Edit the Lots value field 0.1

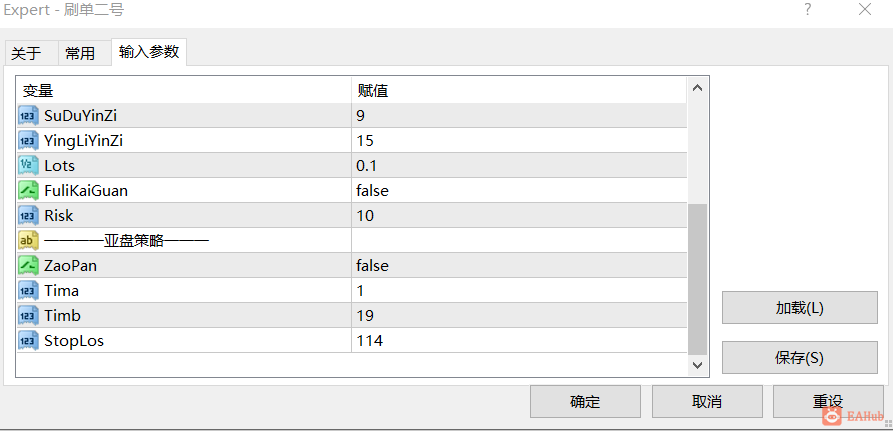point(519,166)
